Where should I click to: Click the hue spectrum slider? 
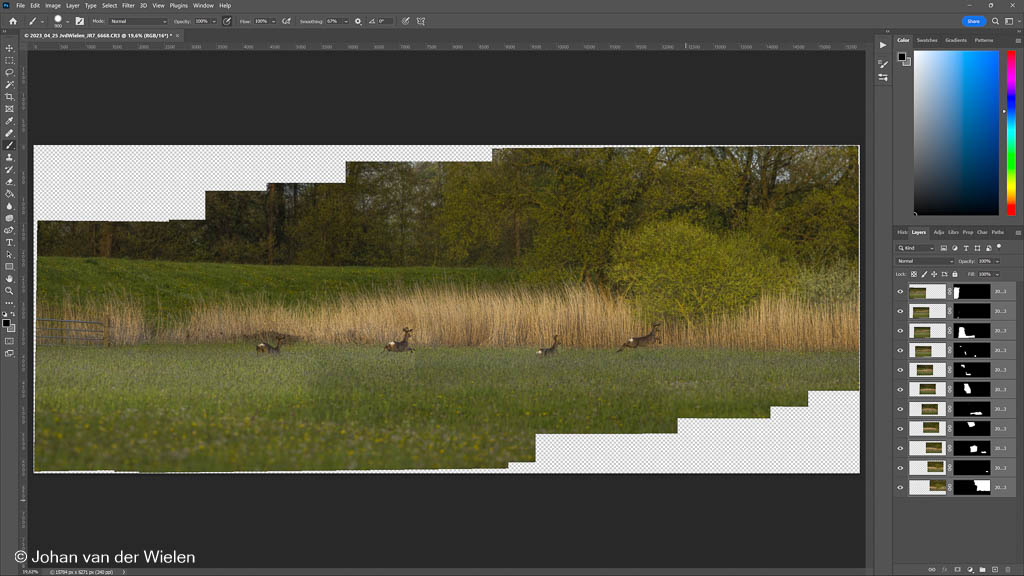(1011, 132)
